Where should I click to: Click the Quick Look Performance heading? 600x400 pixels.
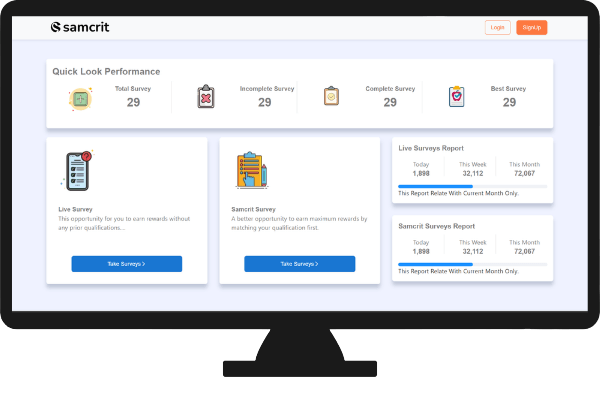(106, 72)
